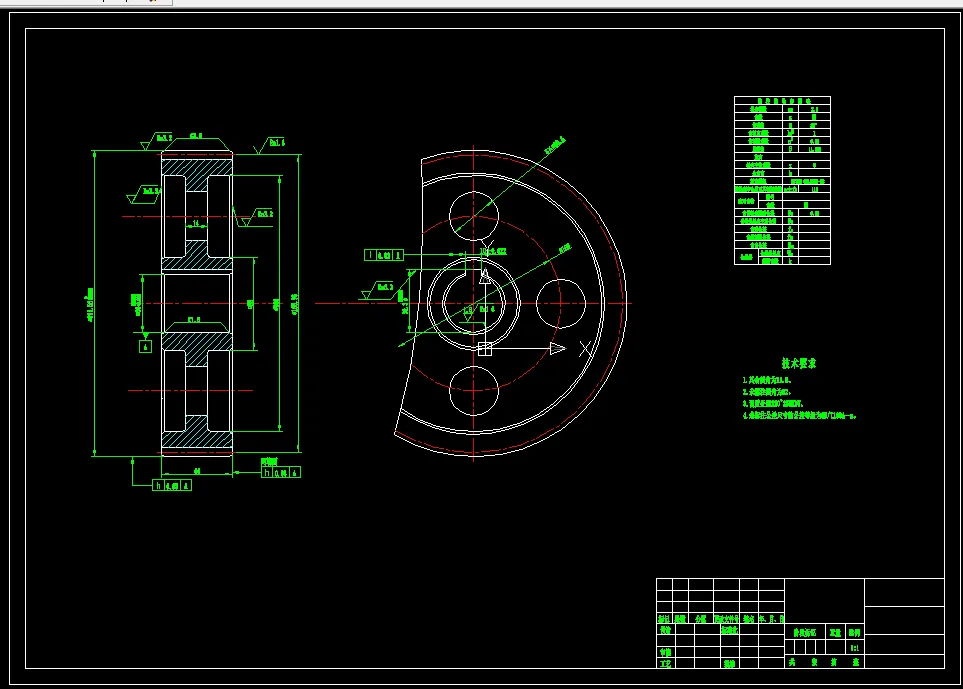
Task: Select technical requirement line 1
Action: point(766,381)
